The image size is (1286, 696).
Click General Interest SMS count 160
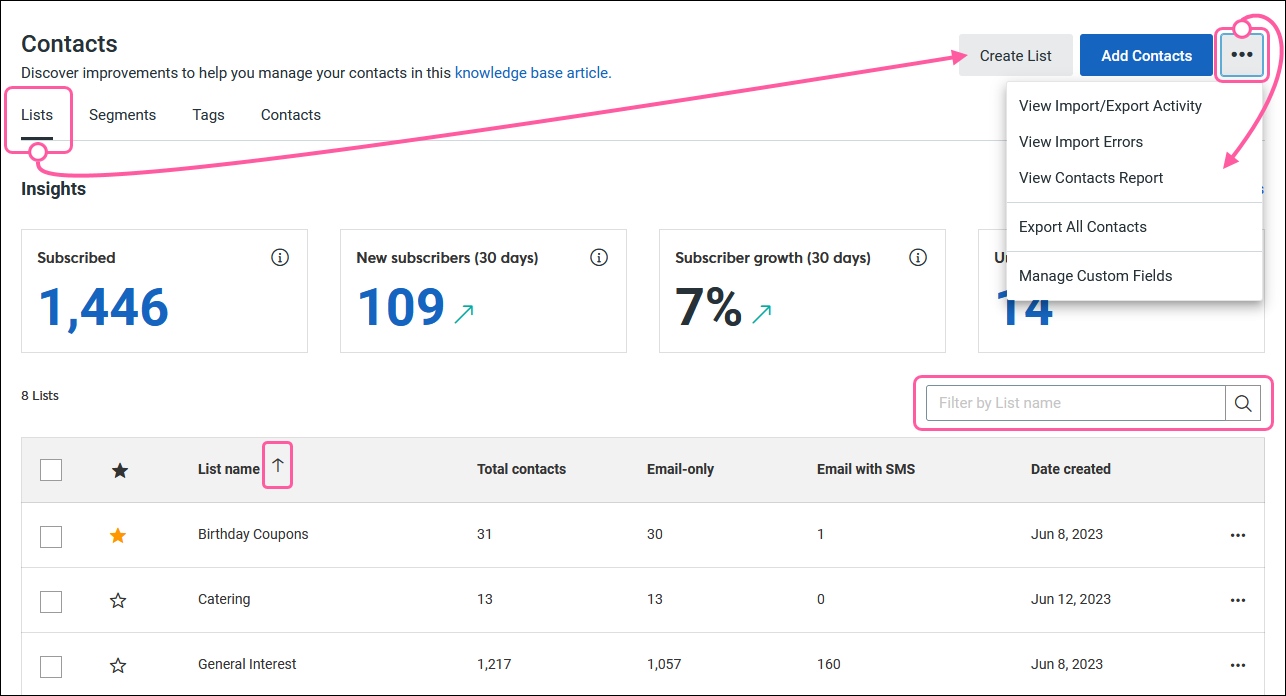[x=829, y=664]
